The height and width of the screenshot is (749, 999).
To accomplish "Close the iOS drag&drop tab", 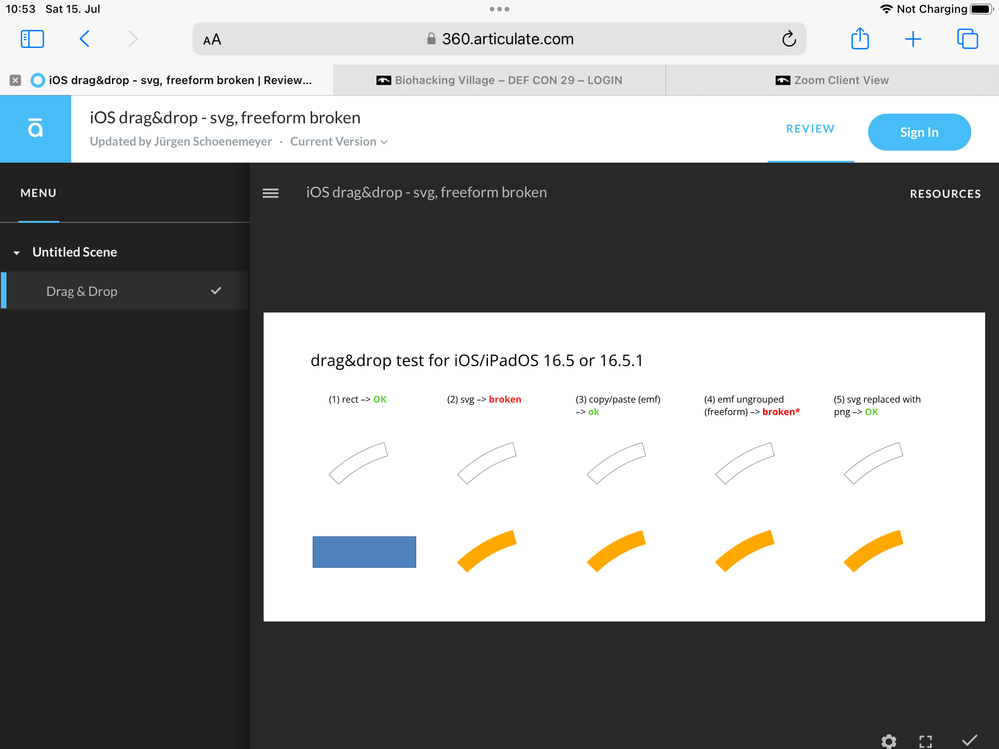I will point(15,80).
